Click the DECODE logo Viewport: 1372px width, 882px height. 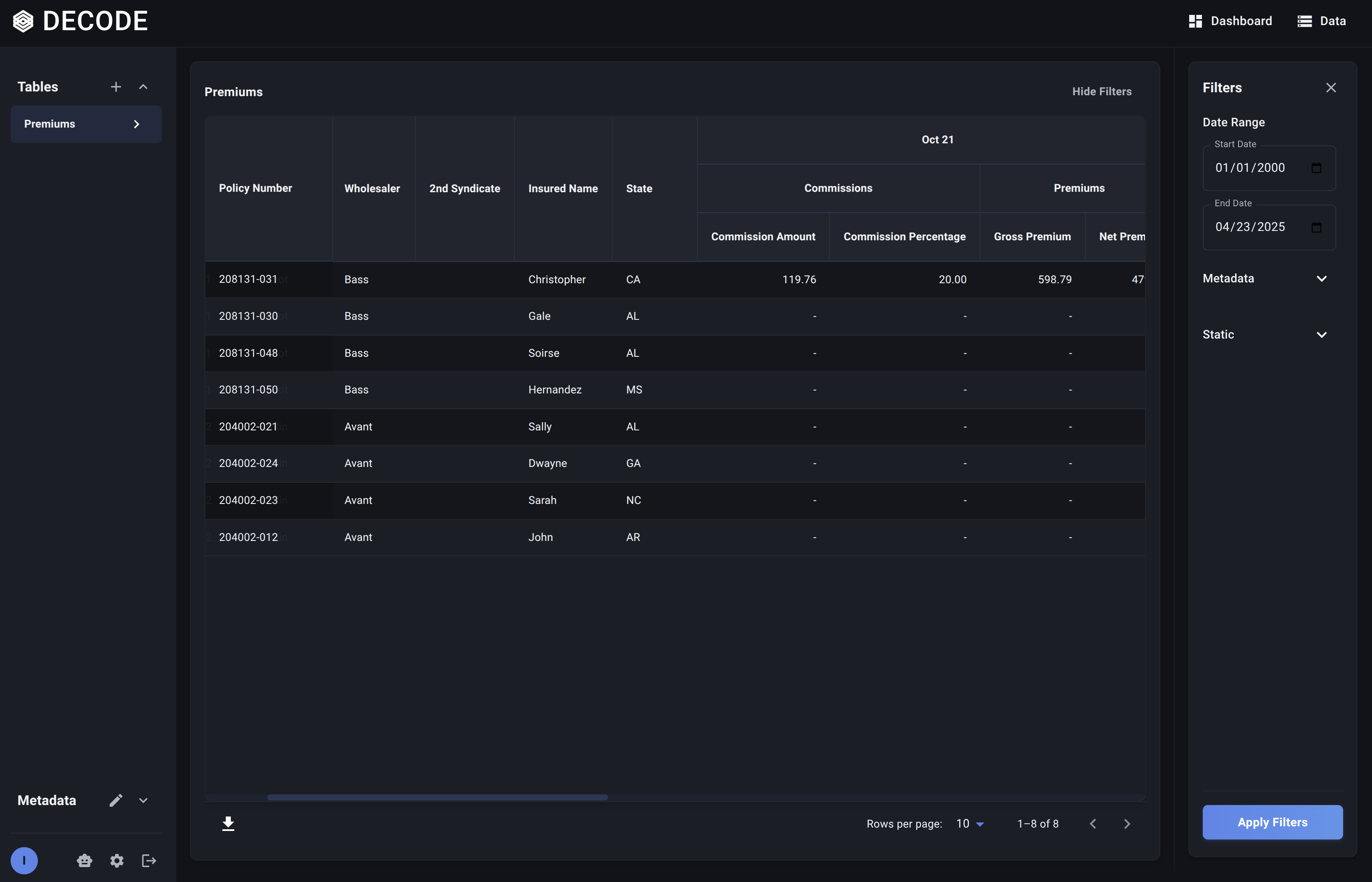[80, 21]
